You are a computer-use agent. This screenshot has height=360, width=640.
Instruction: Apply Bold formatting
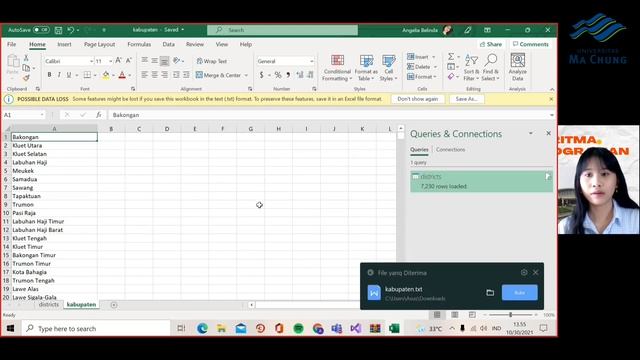click(x=49, y=75)
